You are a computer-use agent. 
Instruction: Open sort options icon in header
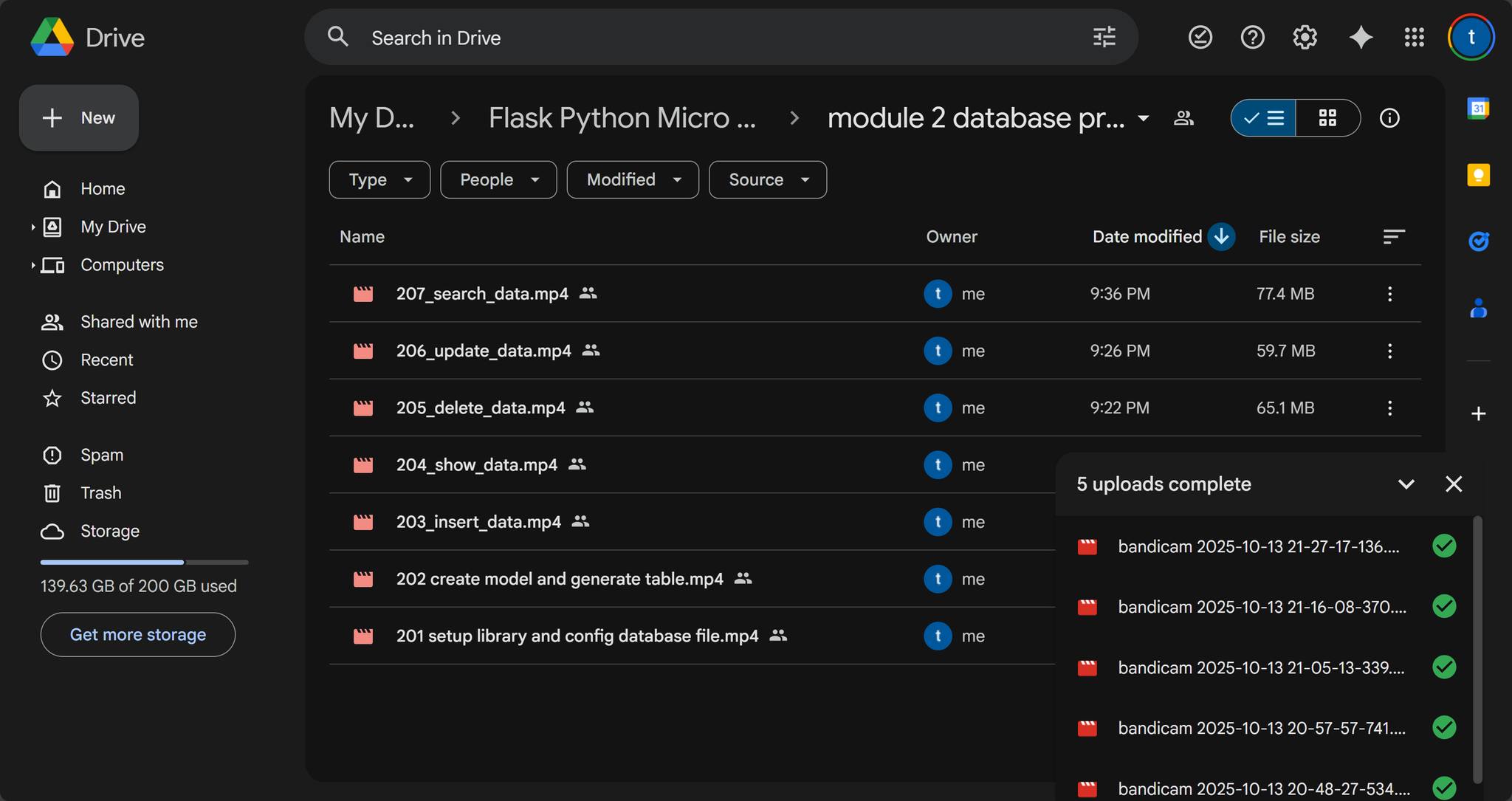pyautogui.click(x=1393, y=236)
